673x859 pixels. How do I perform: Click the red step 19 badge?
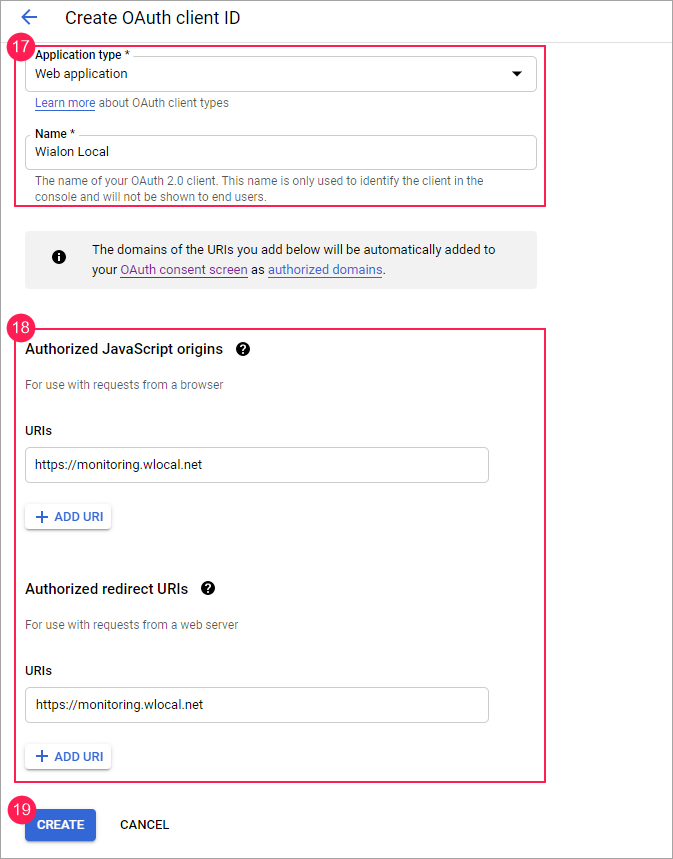pyautogui.click(x=21, y=807)
